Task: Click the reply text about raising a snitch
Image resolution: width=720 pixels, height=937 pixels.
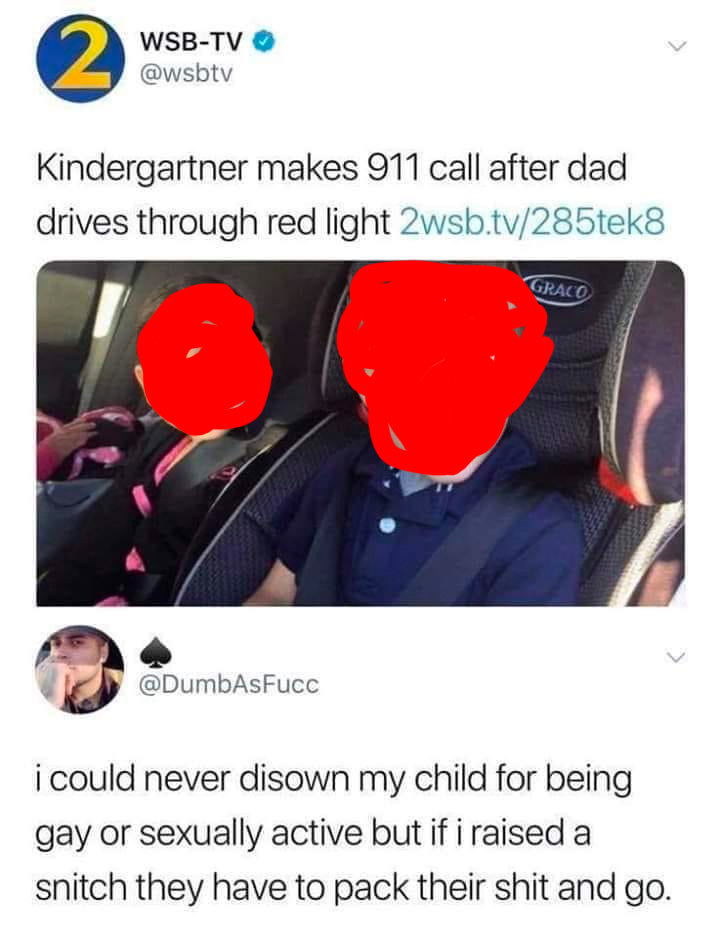Action: tap(353, 833)
